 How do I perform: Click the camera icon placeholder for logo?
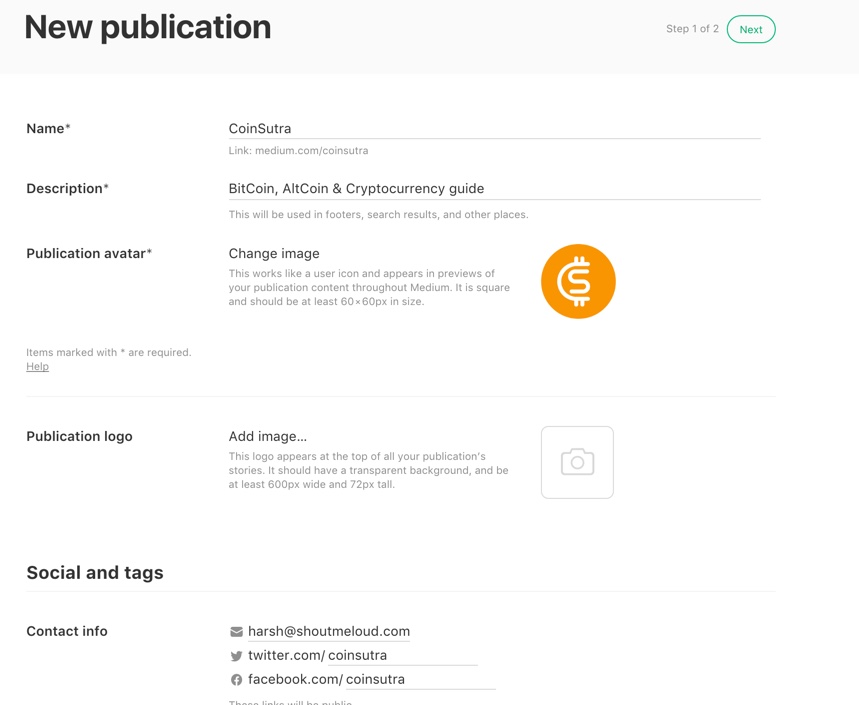pyautogui.click(x=577, y=462)
